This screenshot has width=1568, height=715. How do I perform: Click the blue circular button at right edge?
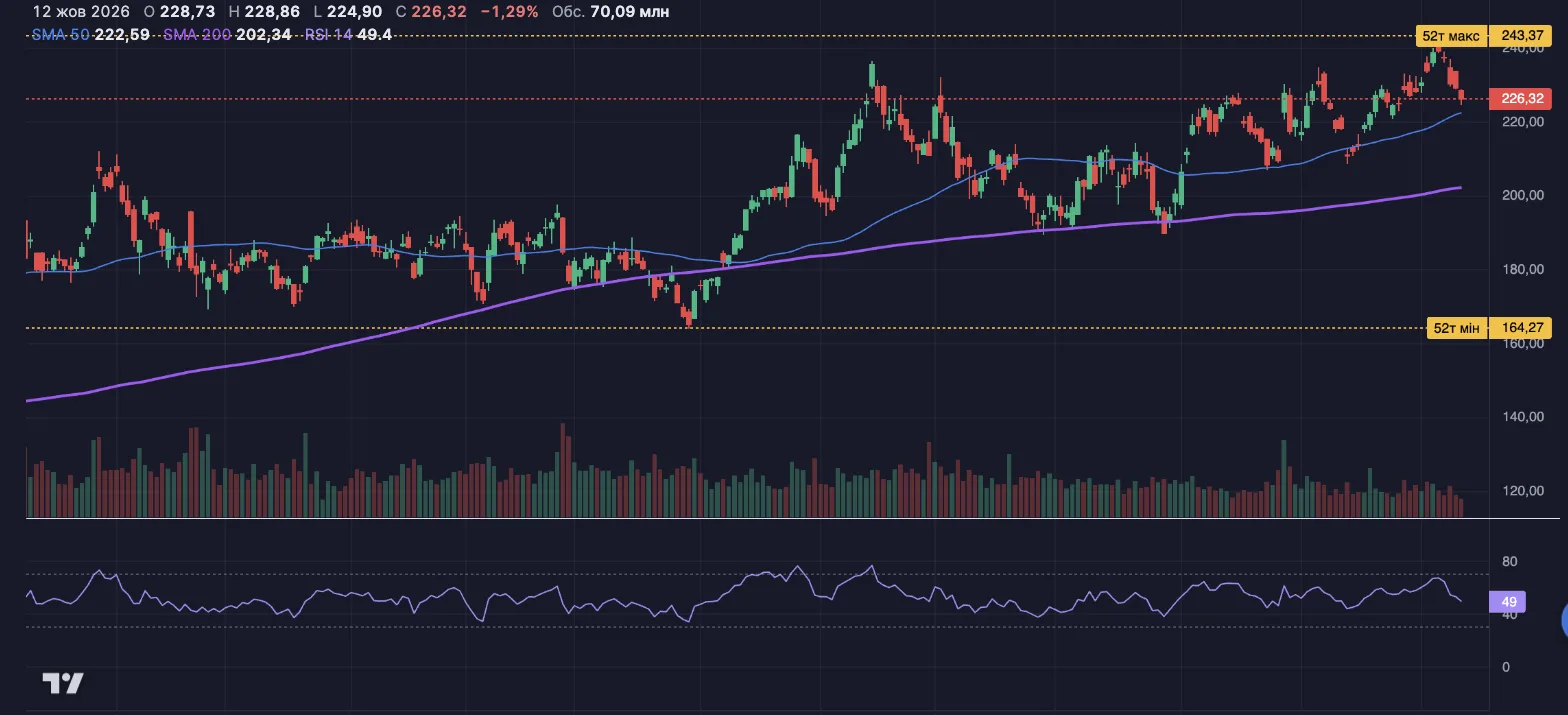coord(1564,621)
